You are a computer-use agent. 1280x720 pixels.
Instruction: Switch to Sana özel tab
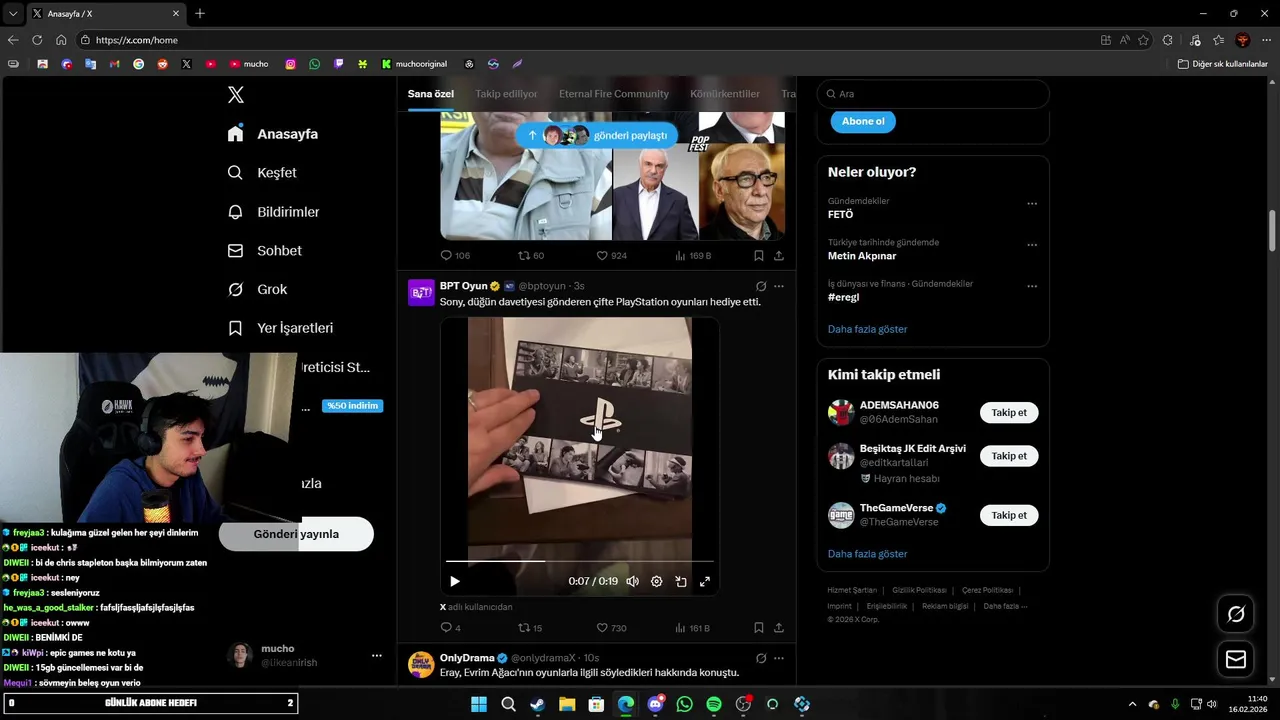pyautogui.click(x=431, y=94)
